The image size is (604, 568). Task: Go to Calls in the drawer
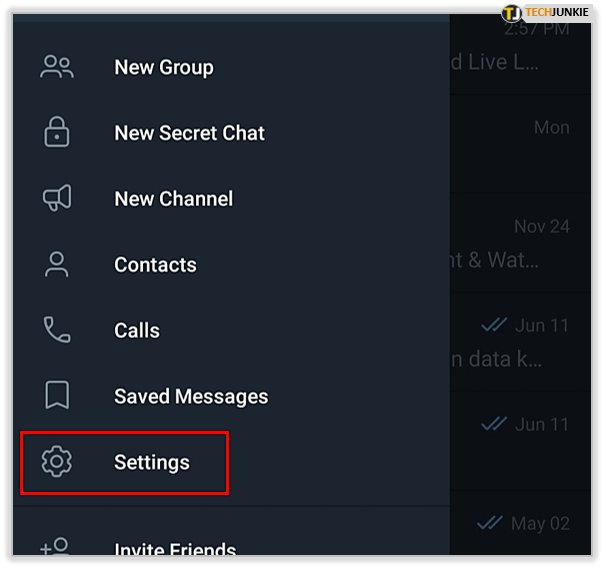pyautogui.click(x=137, y=331)
